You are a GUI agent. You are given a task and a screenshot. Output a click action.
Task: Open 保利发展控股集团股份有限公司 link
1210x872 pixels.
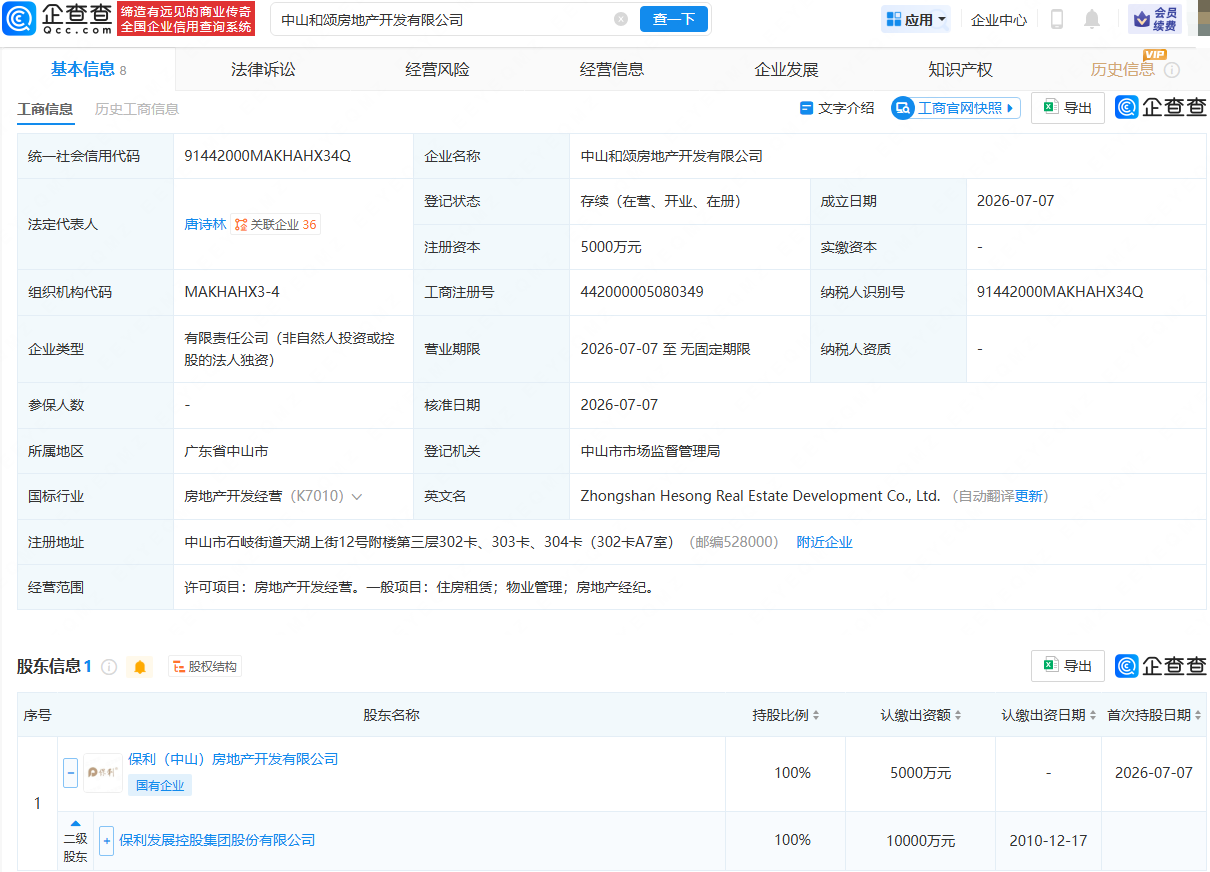click(x=217, y=840)
